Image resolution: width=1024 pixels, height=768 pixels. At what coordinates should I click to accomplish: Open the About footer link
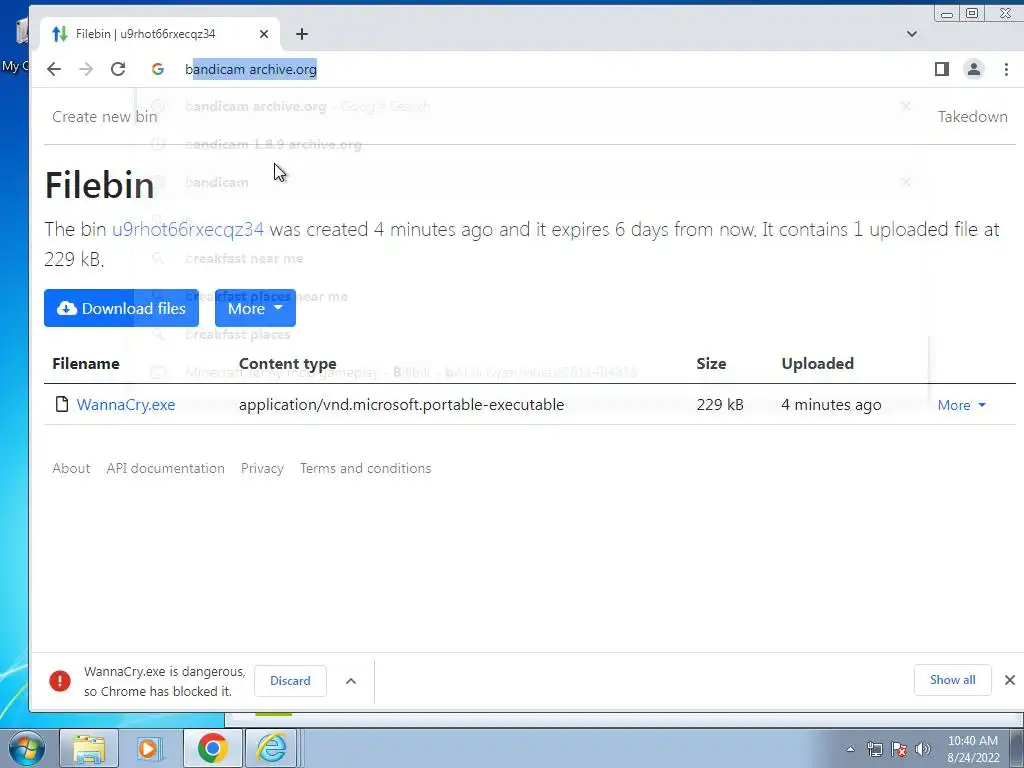71,468
